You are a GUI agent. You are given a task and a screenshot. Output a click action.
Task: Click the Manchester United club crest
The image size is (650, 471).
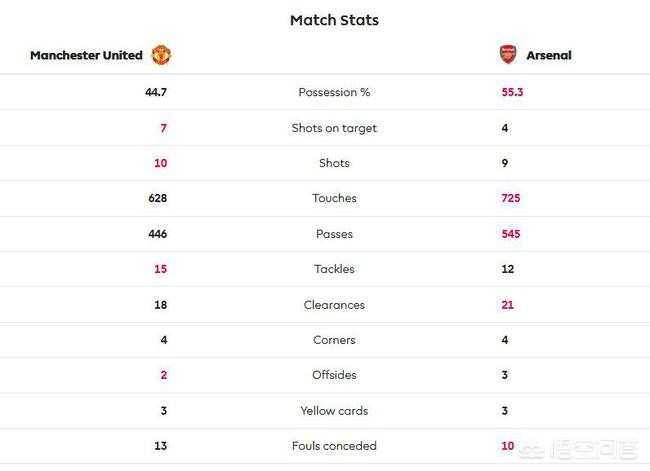[161, 55]
